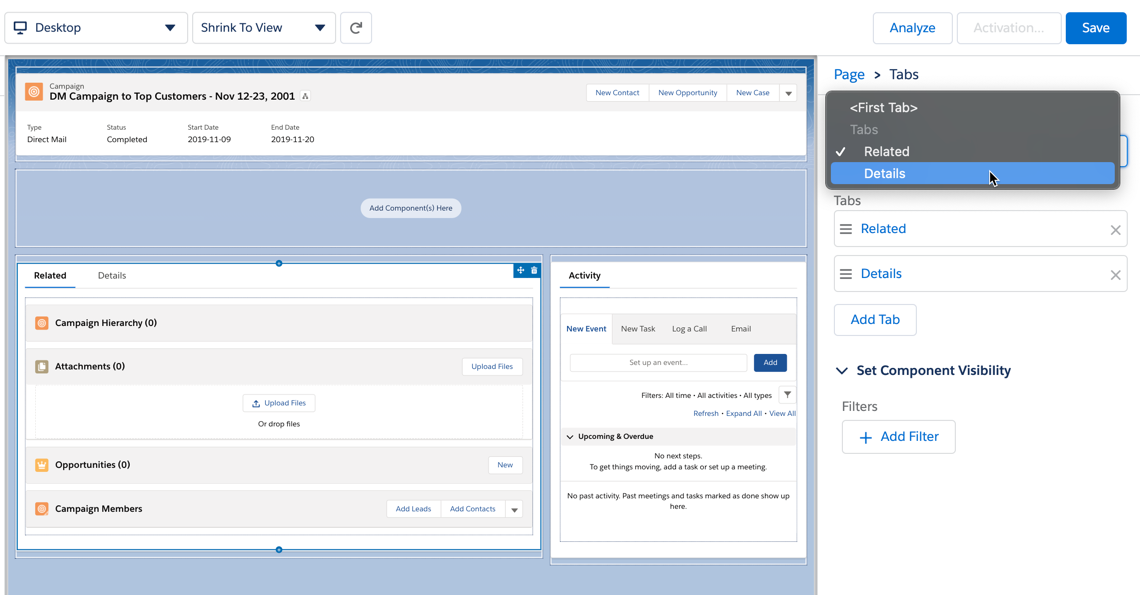
Task: Click the refresh canvas icon
Action: 356,28
